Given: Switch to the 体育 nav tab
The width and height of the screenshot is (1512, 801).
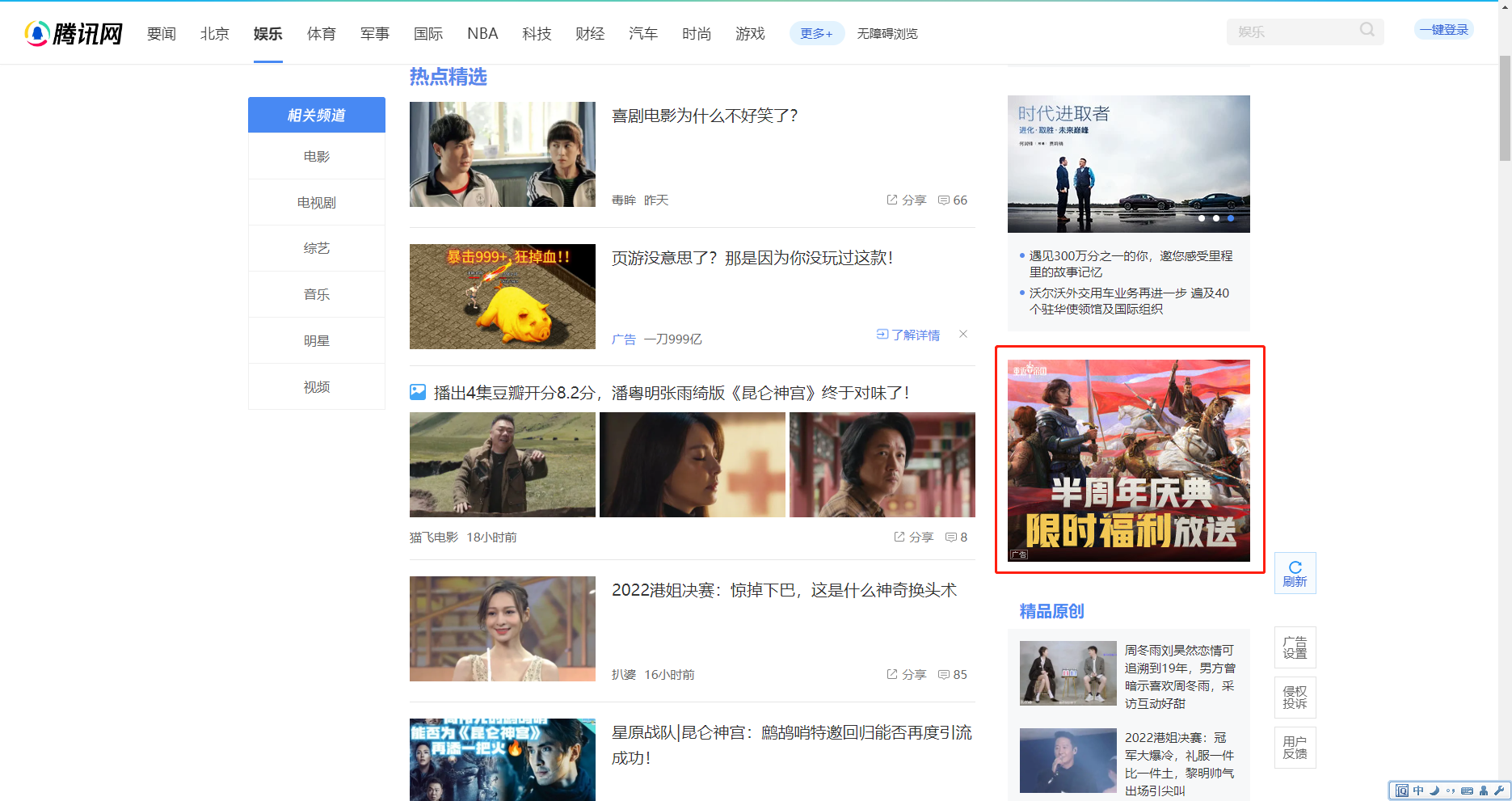Looking at the screenshot, I should click(321, 33).
